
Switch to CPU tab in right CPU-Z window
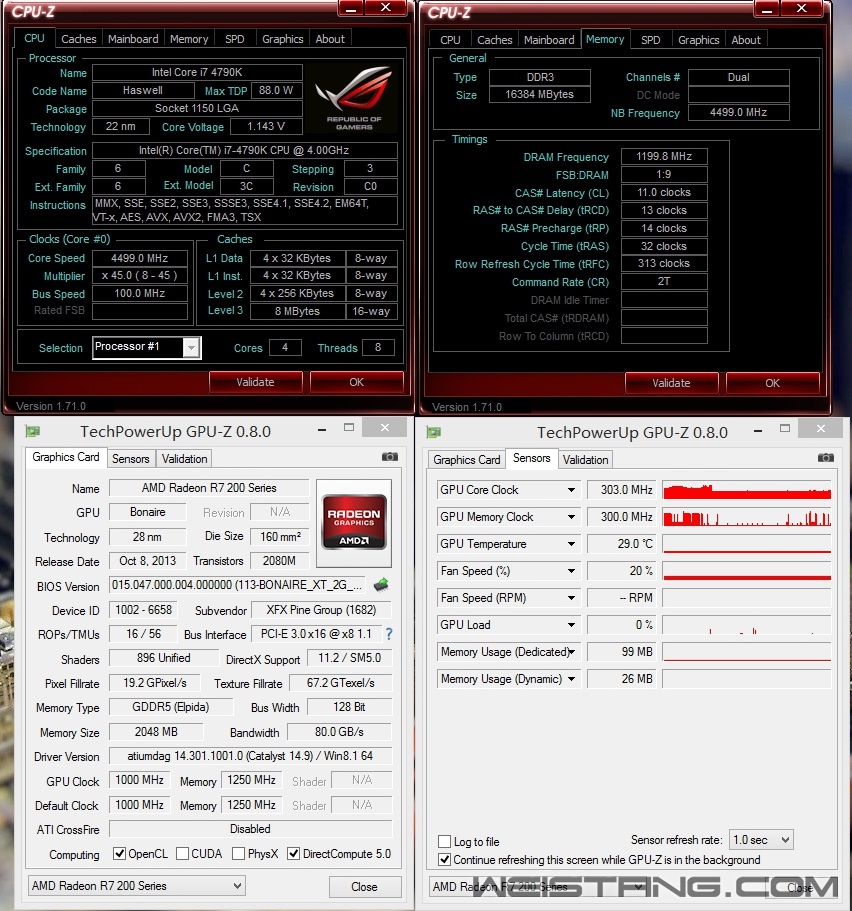(450, 40)
